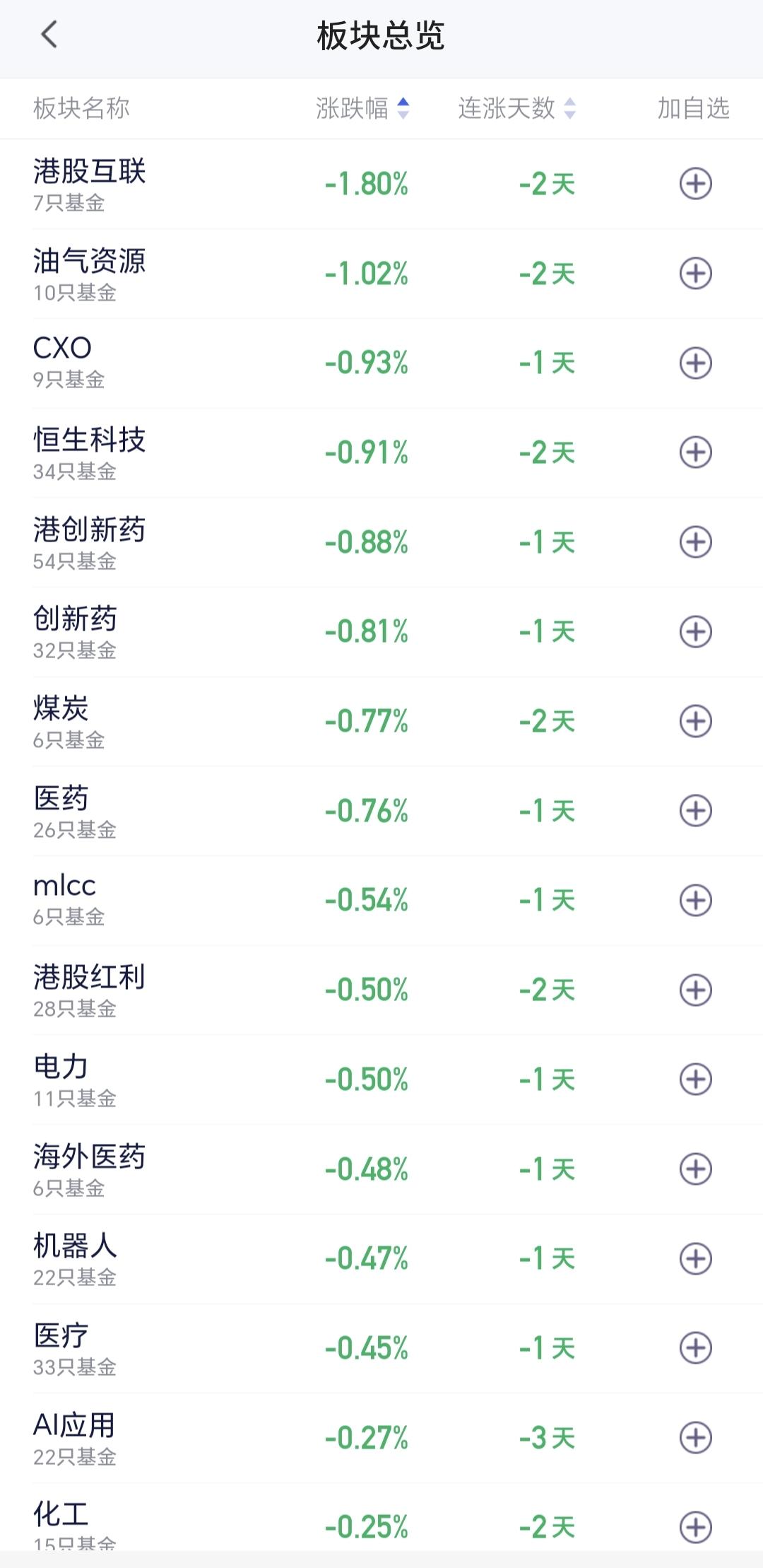Add AI应用 to watchlist

coord(695,1437)
